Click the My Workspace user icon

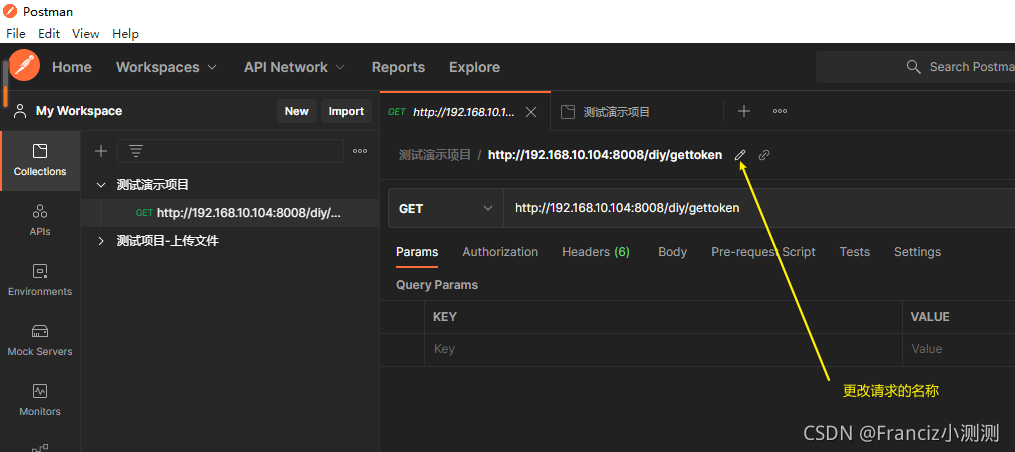(20, 111)
